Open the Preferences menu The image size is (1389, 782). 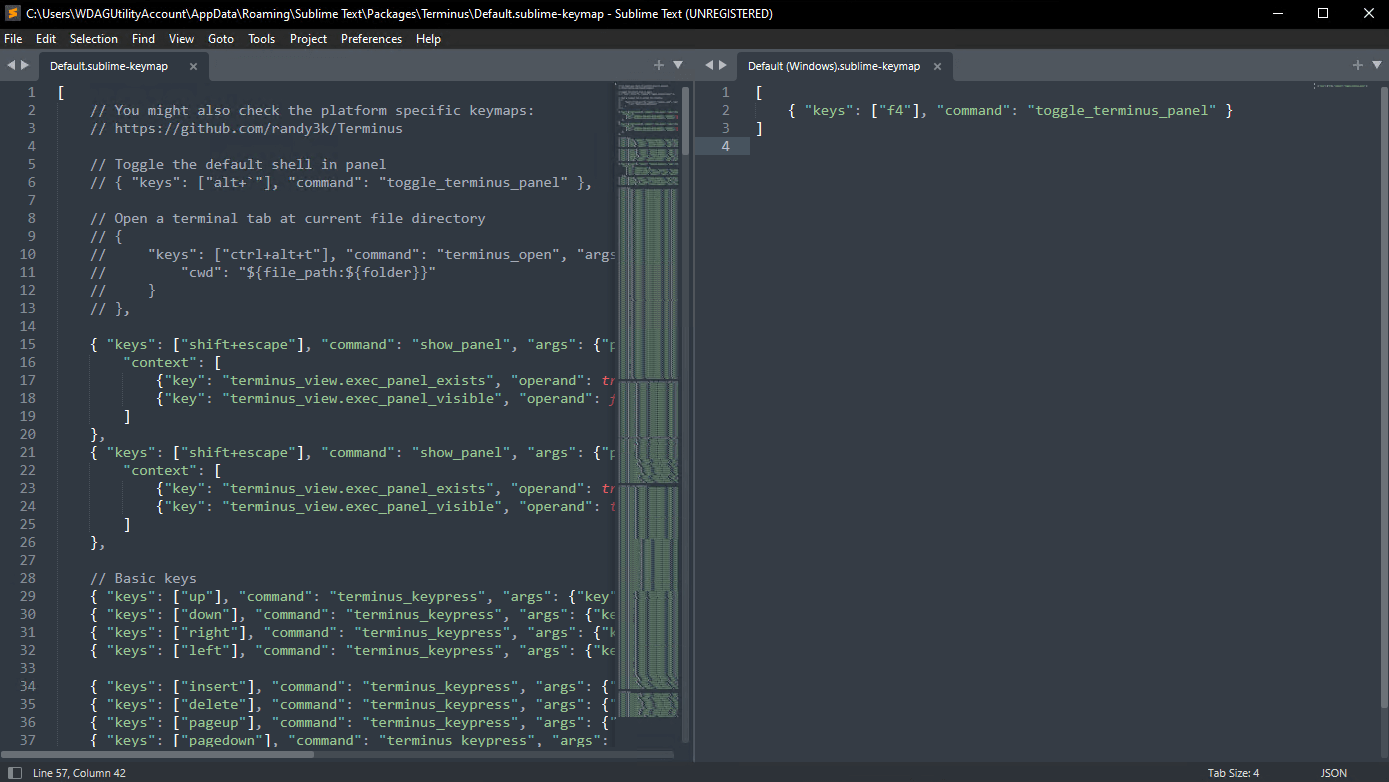point(371,39)
